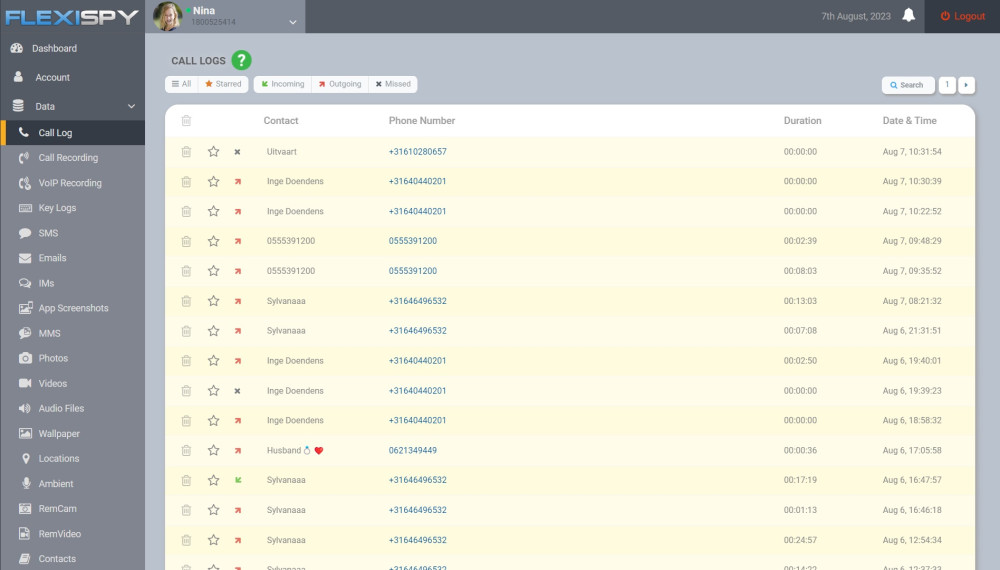Delete the Uitvaart call log entry

click(x=186, y=152)
